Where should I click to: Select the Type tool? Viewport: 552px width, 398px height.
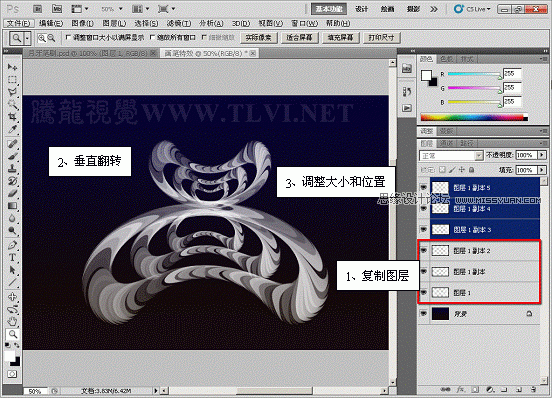point(12,257)
